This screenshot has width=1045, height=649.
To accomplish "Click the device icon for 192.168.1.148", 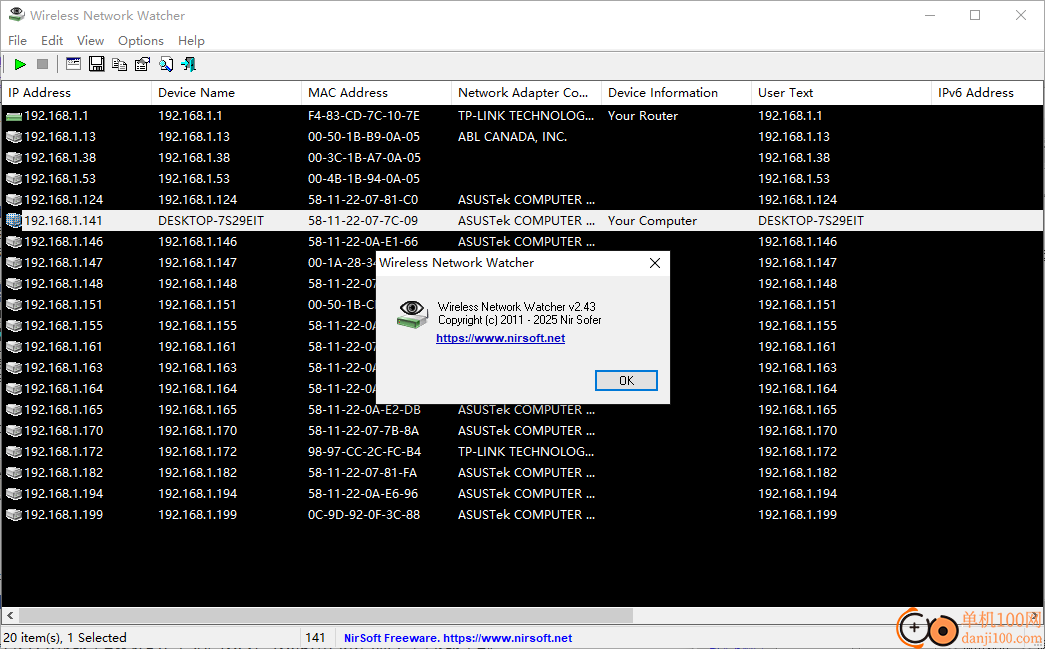I will [x=14, y=284].
